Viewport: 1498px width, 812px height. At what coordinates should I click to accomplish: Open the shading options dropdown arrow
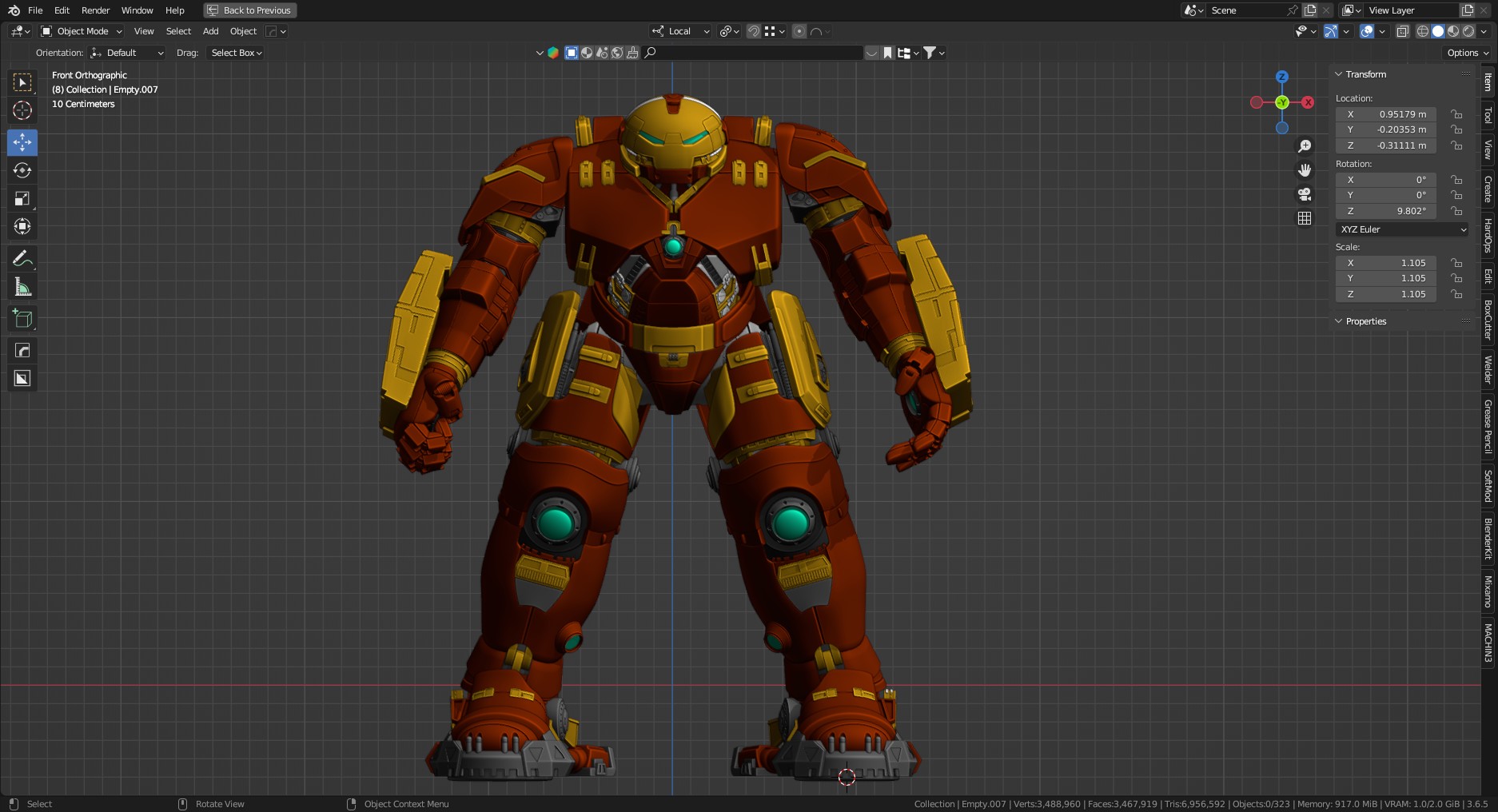(x=1484, y=31)
